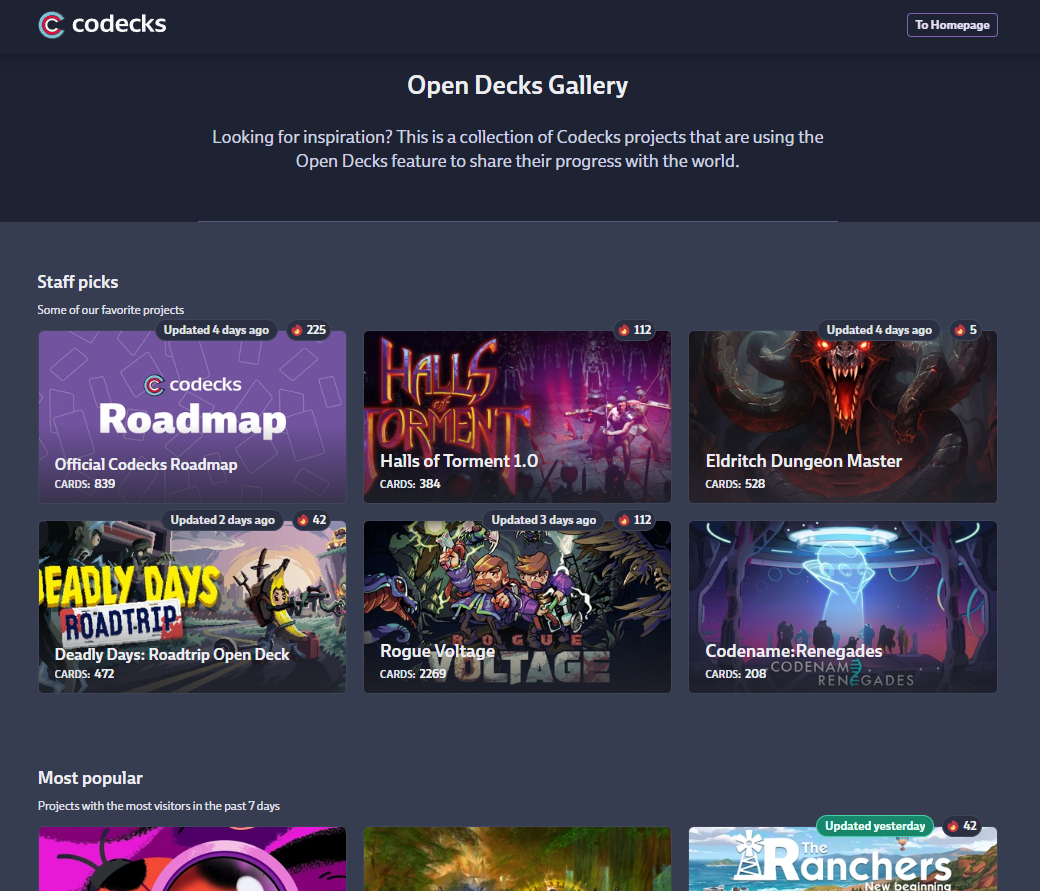1040x891 pixels.
Task: Click 'Updated 4 days ago' badge on Eldritch
Action: tap(879, 330)
